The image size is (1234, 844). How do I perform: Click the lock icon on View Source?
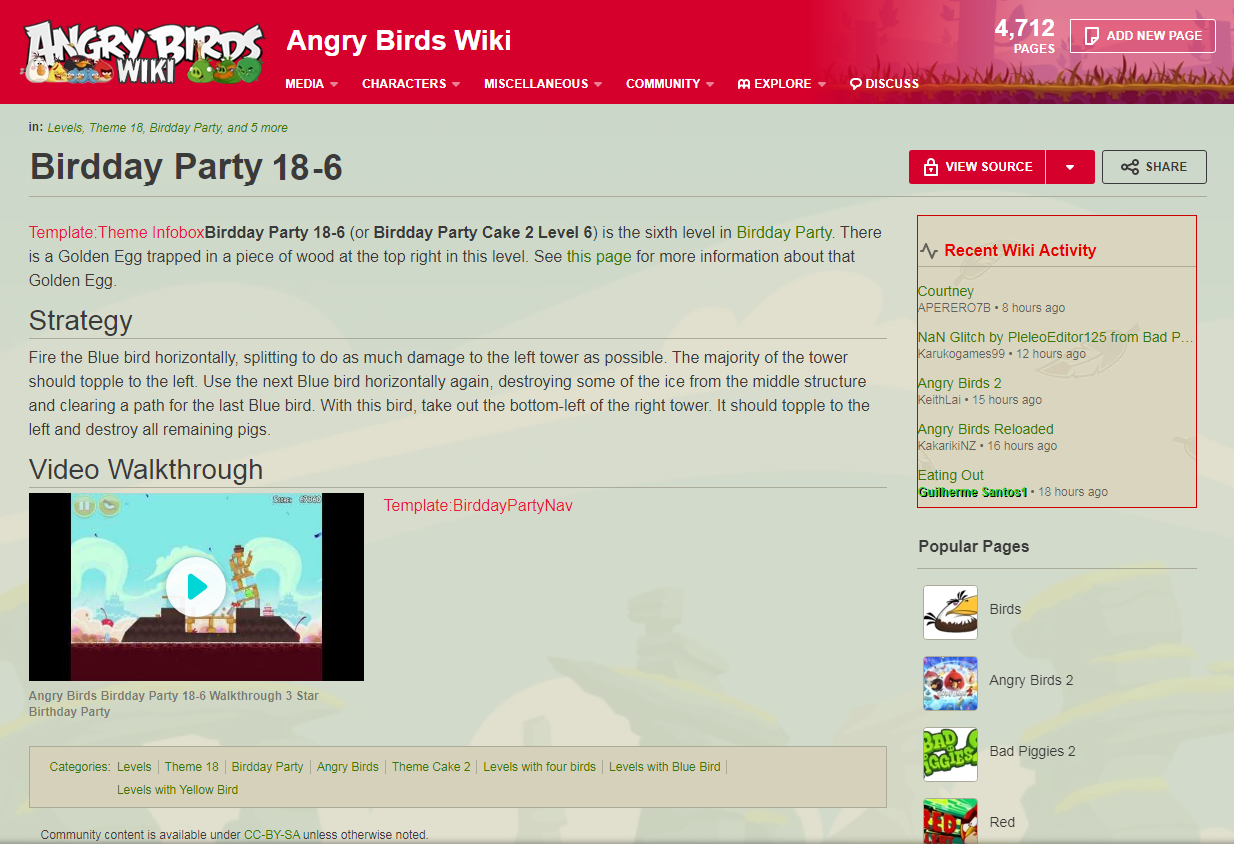[931, 167]
